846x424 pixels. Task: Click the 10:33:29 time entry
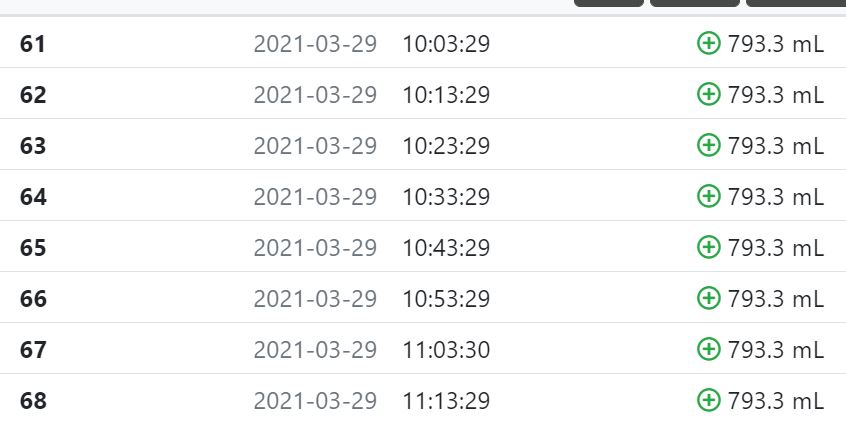pos(446,196)
